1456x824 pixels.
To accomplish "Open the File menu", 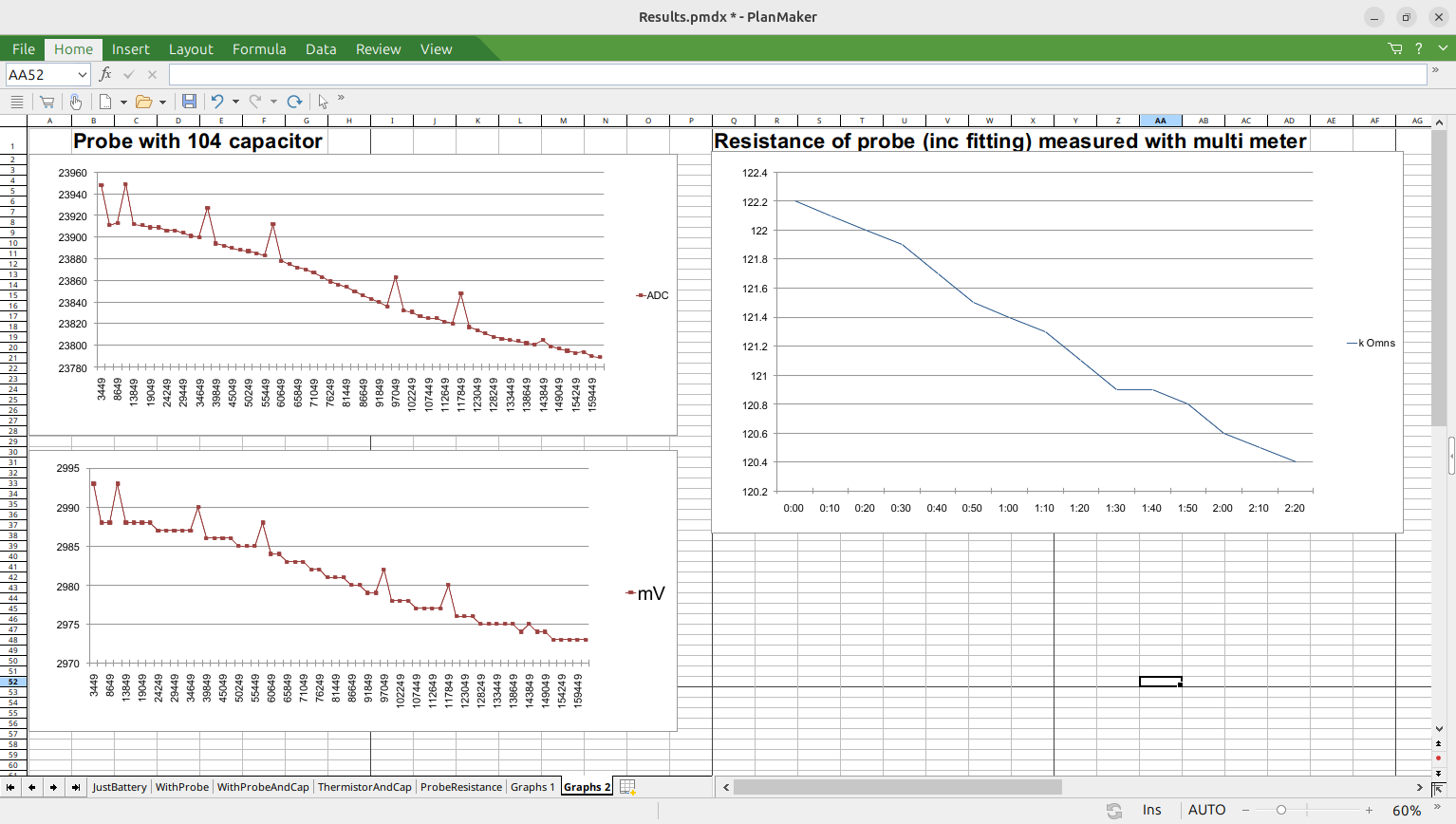I will click(24, 49).
